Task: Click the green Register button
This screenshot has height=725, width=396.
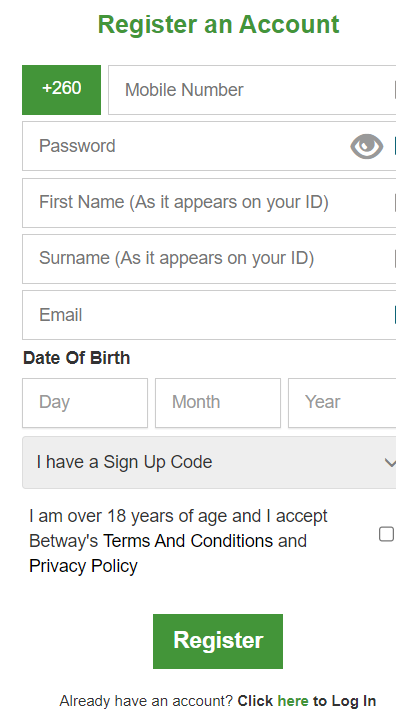Action: click(218, 641)
